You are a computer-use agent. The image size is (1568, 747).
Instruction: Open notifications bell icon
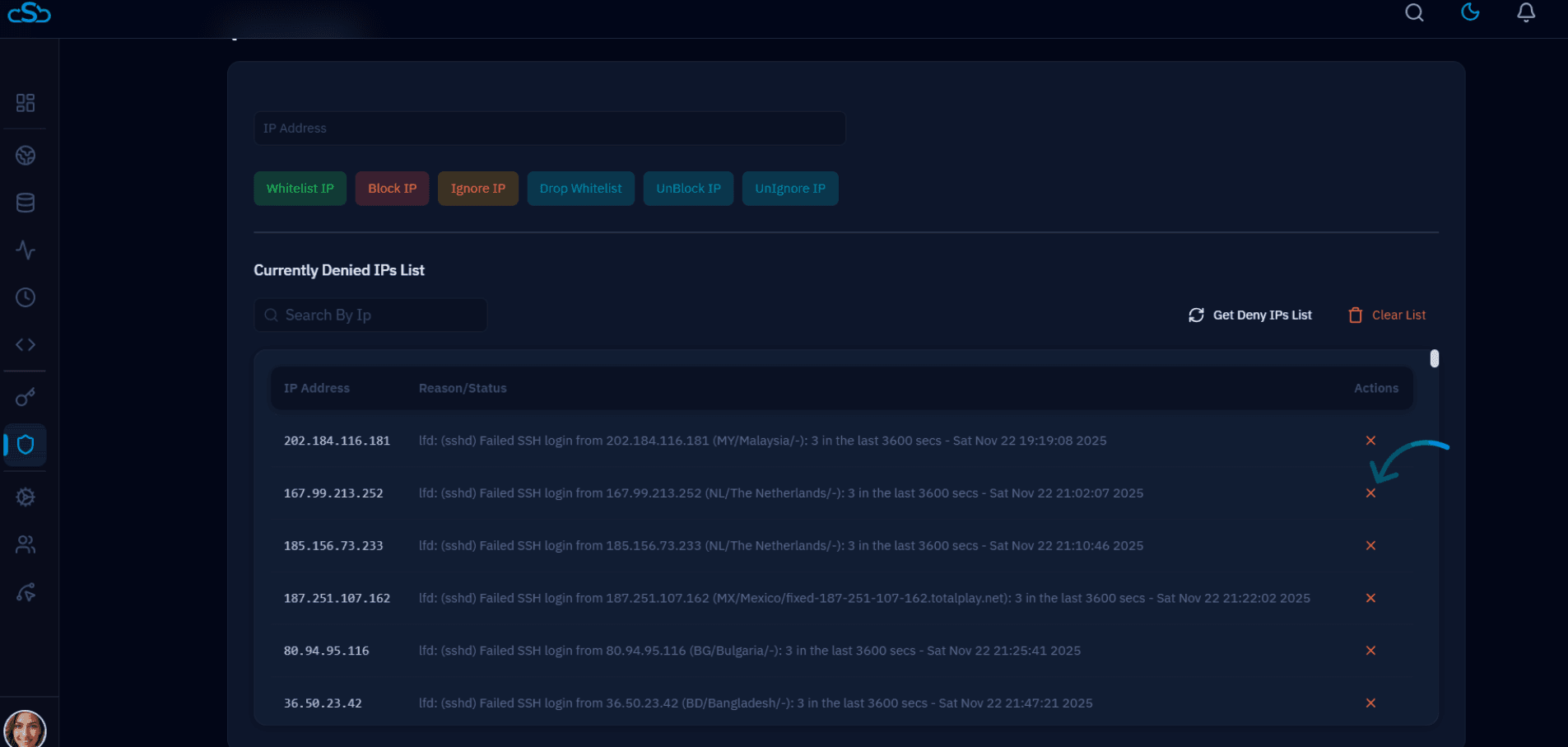(1526, 12)
